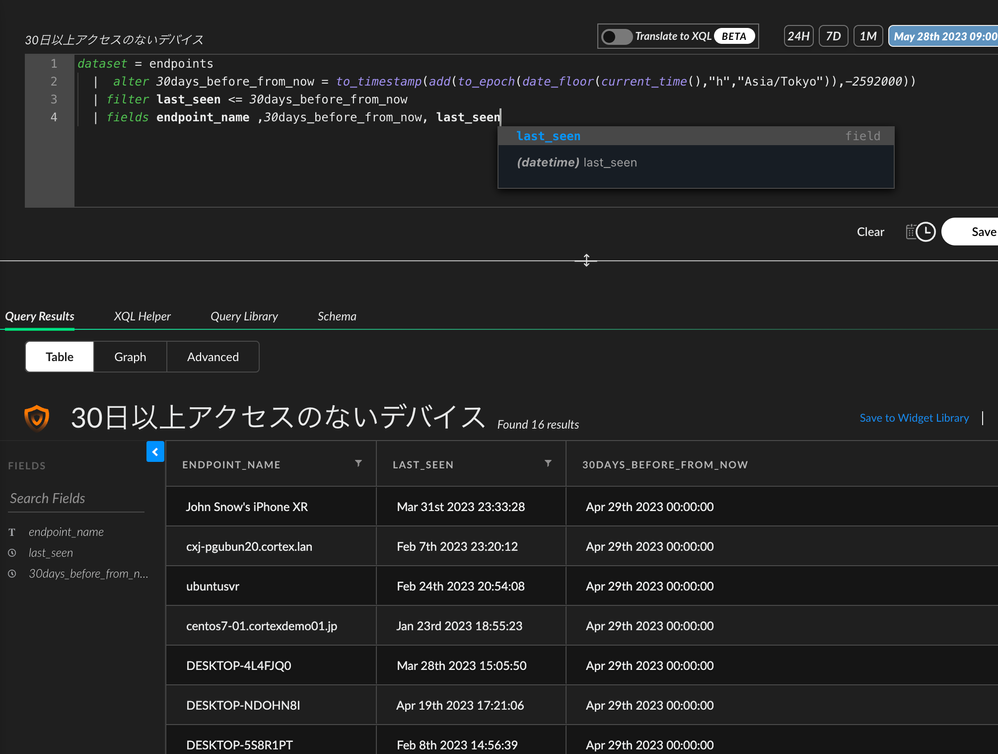Open the May 28th 2023 date picker
This screenshot has height=754, width=998.
(x=943, y=37)
